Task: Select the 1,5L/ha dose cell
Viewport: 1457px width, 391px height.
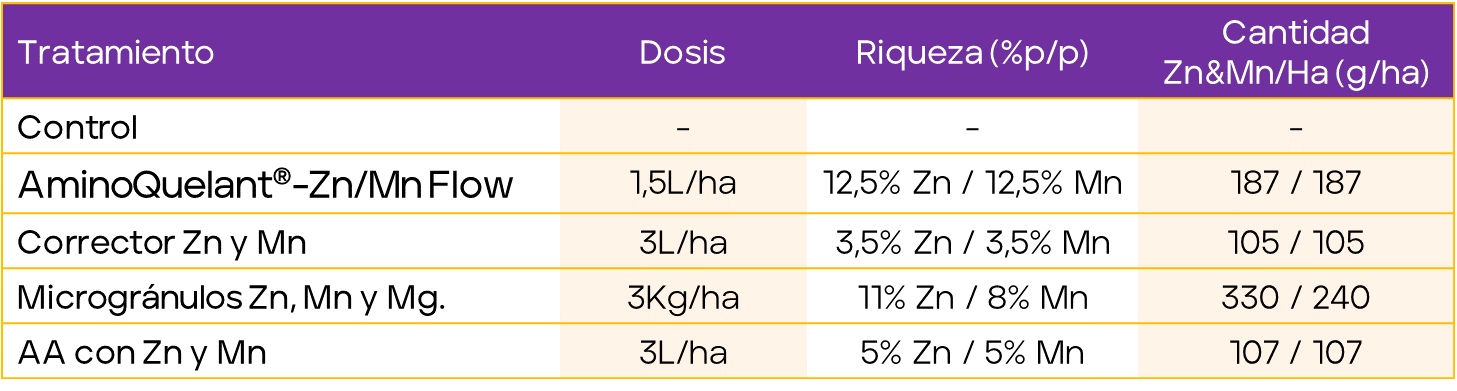Action: tap(683, 184)
